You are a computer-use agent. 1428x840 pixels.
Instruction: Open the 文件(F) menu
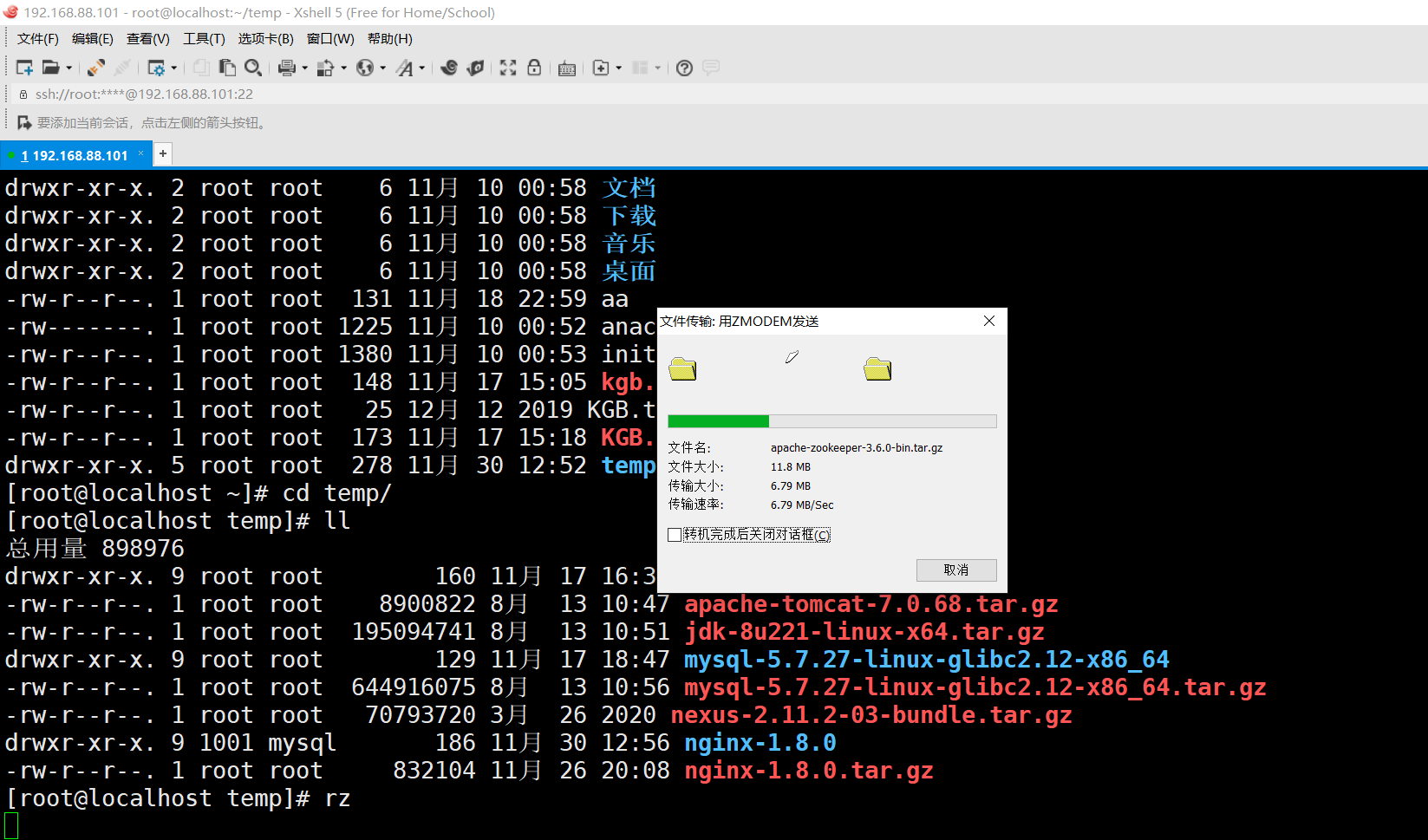click(x=38, y=39)
